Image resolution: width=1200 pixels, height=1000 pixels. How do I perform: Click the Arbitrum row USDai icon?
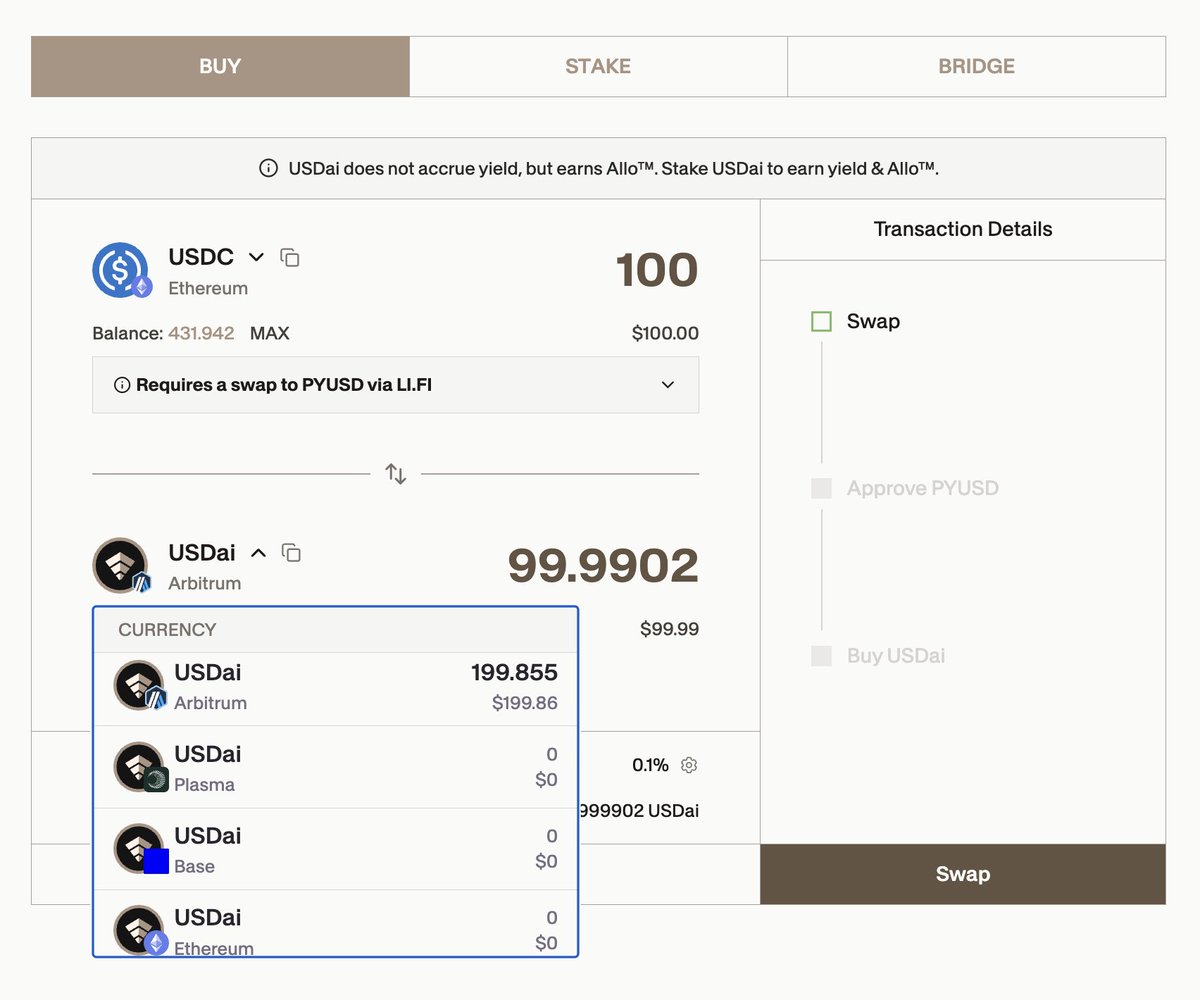pyautogui.click(x=140, y=686)
